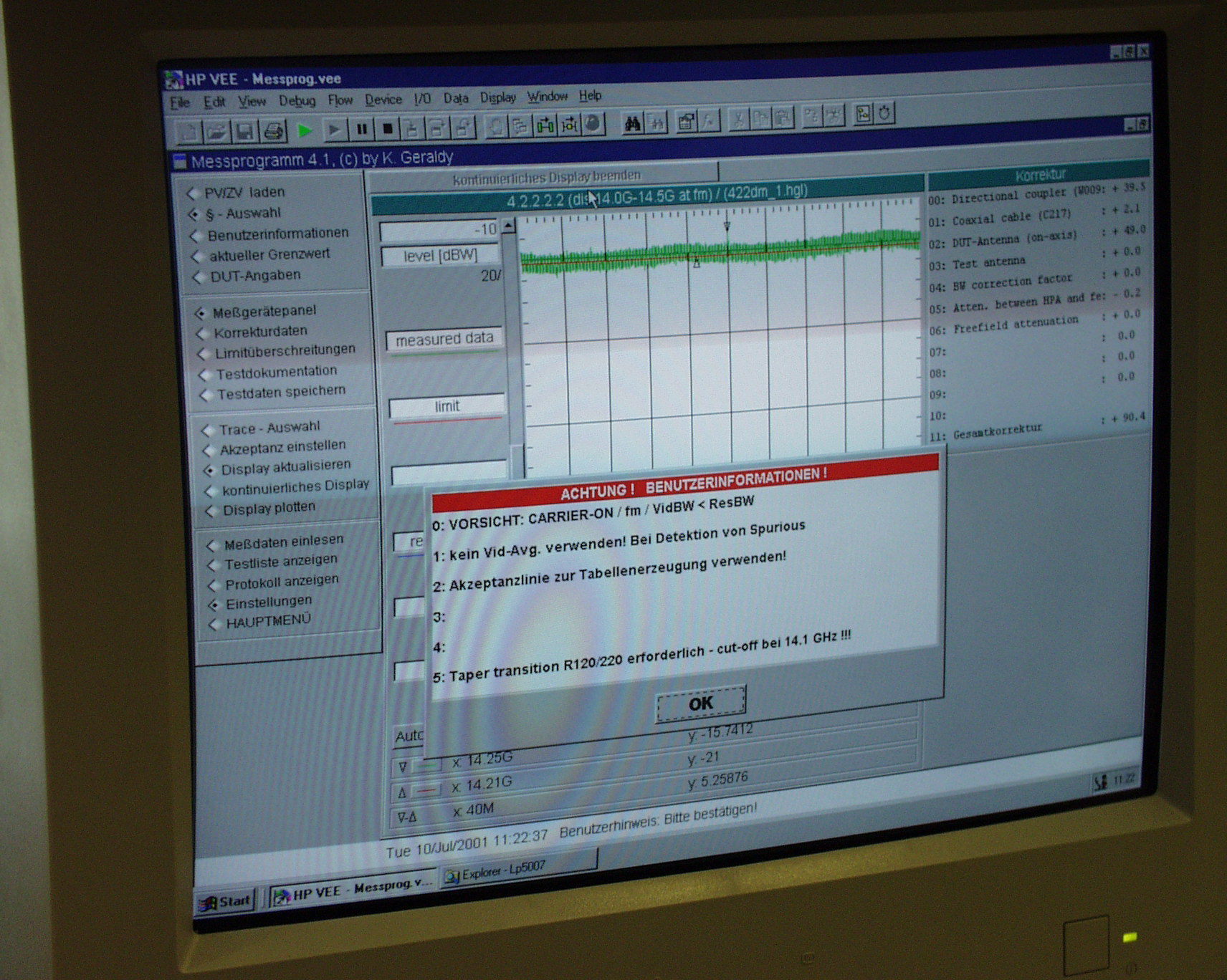Click the hand icon in toolbar

point(495,126)
